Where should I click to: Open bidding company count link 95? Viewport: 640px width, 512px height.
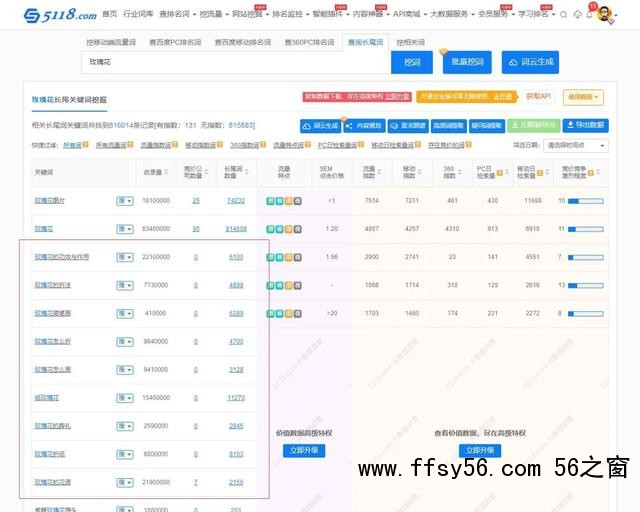[x=196, y=229]
